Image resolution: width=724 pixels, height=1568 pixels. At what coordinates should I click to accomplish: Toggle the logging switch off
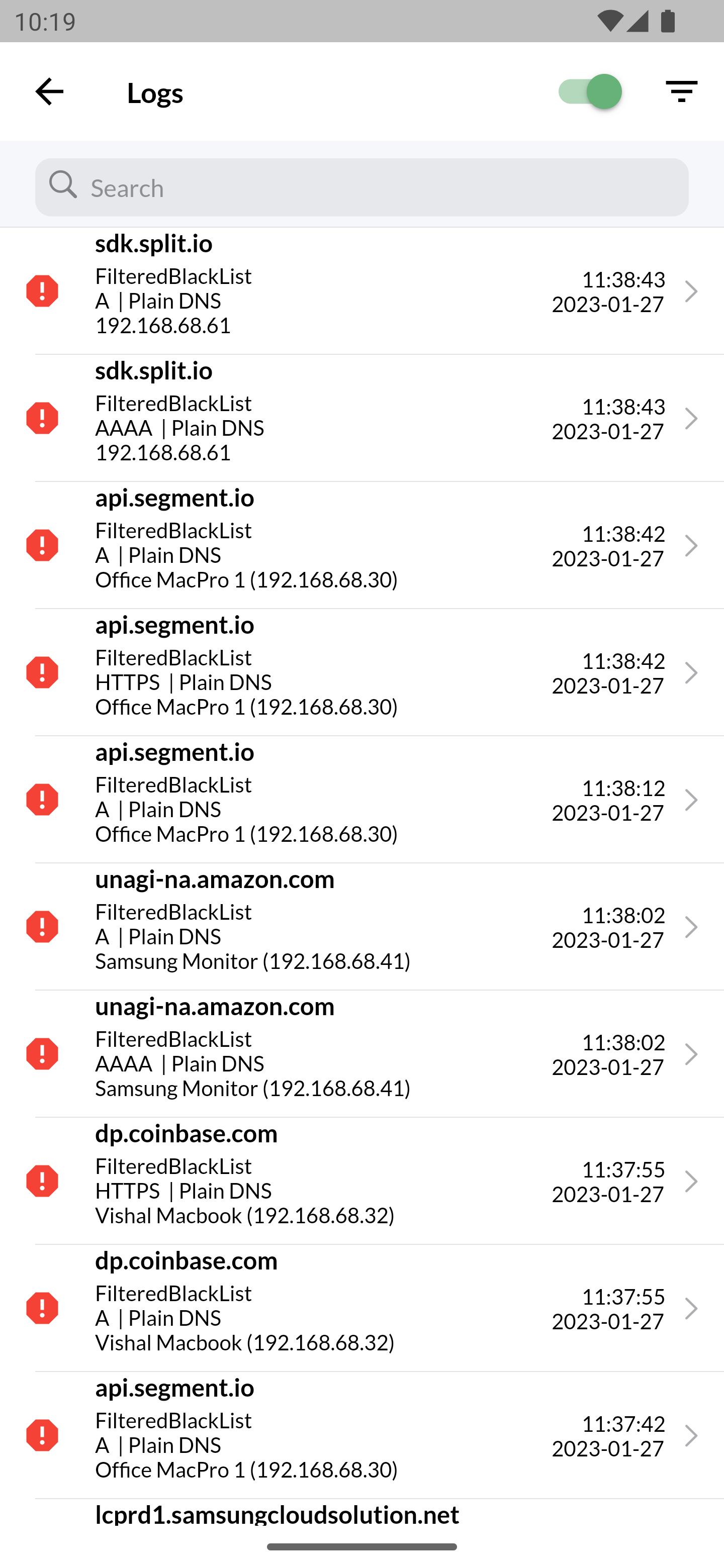[589, 91]
